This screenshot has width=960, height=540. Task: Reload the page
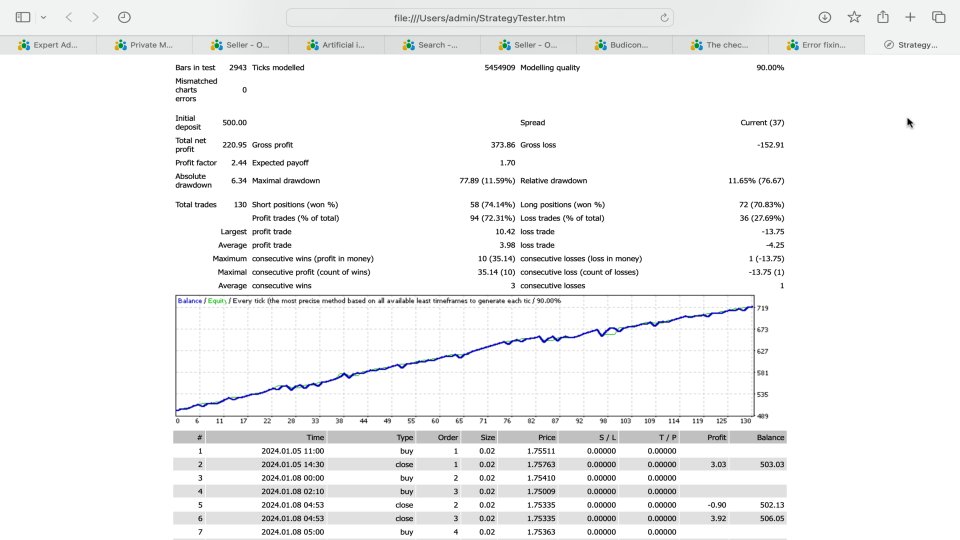coord(664,18)
